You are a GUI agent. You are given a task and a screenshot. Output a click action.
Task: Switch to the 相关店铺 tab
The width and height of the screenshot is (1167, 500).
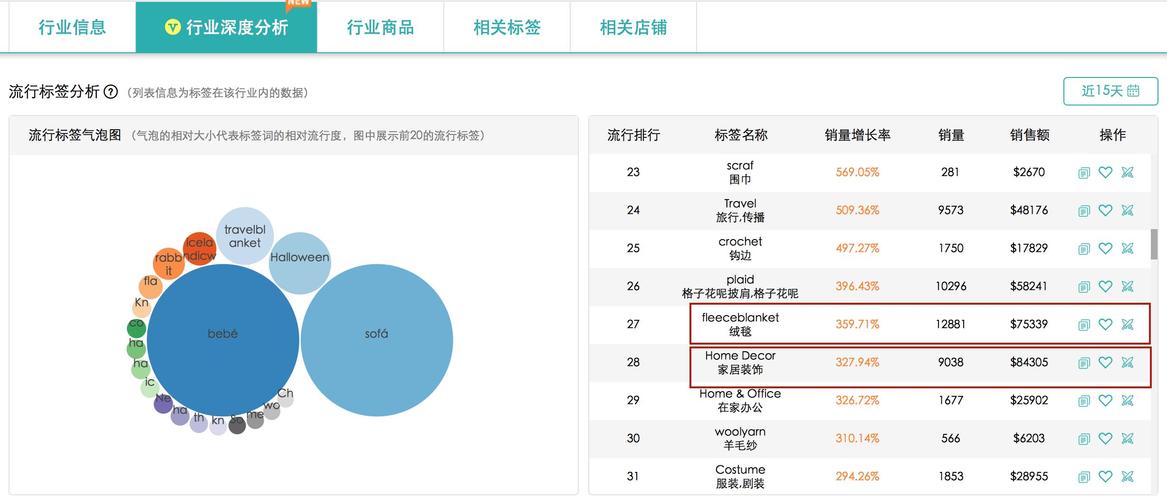(x=633, y=28)
